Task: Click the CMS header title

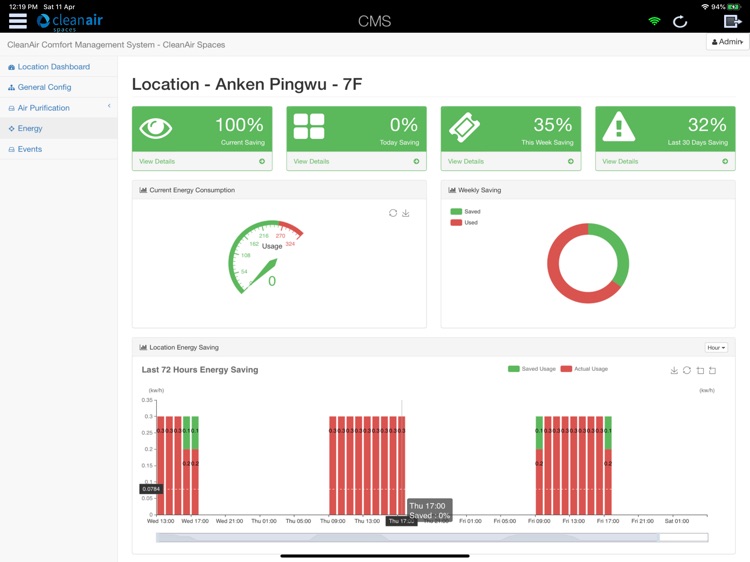Action: (x=375, y=21)
